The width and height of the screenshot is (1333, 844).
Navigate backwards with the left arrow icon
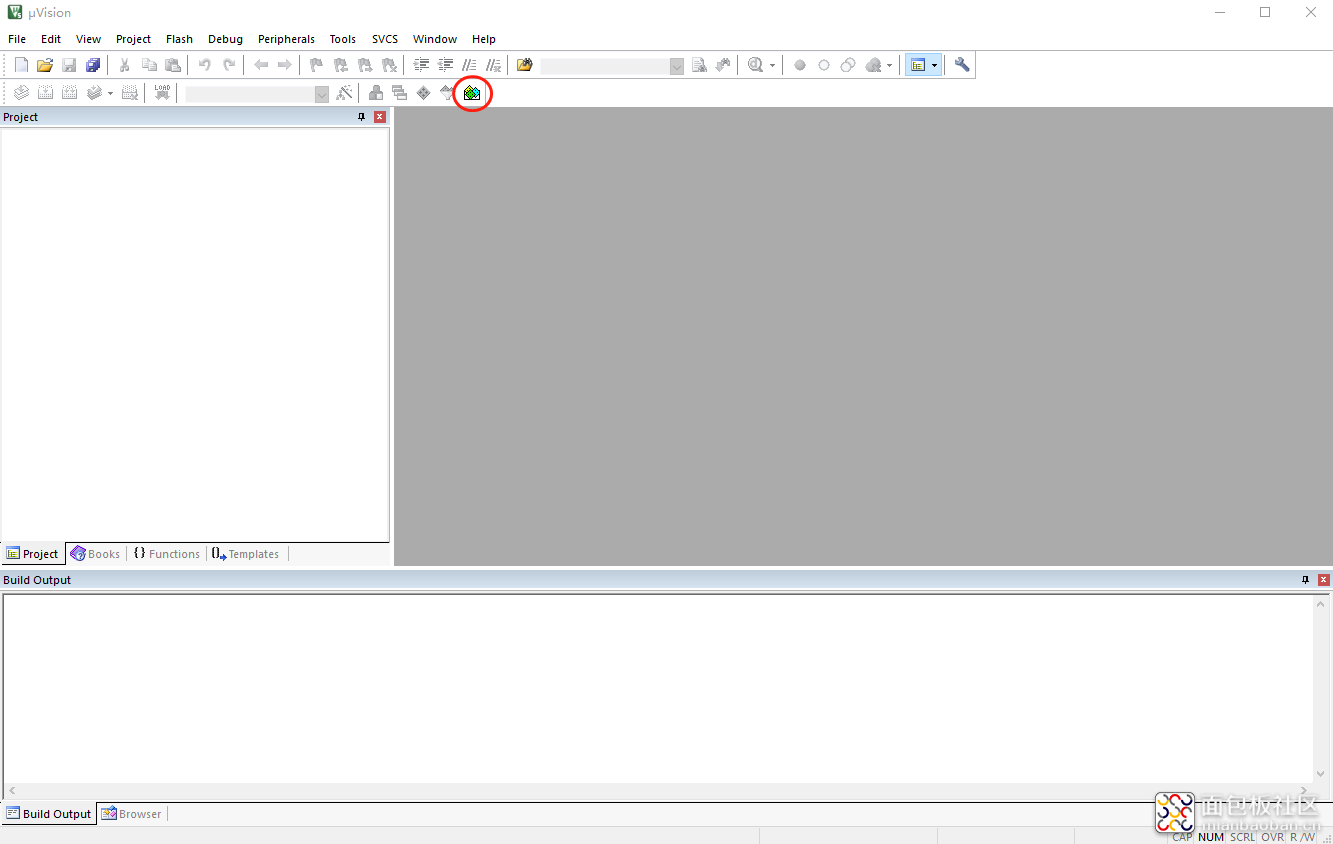tap(261, 65)
